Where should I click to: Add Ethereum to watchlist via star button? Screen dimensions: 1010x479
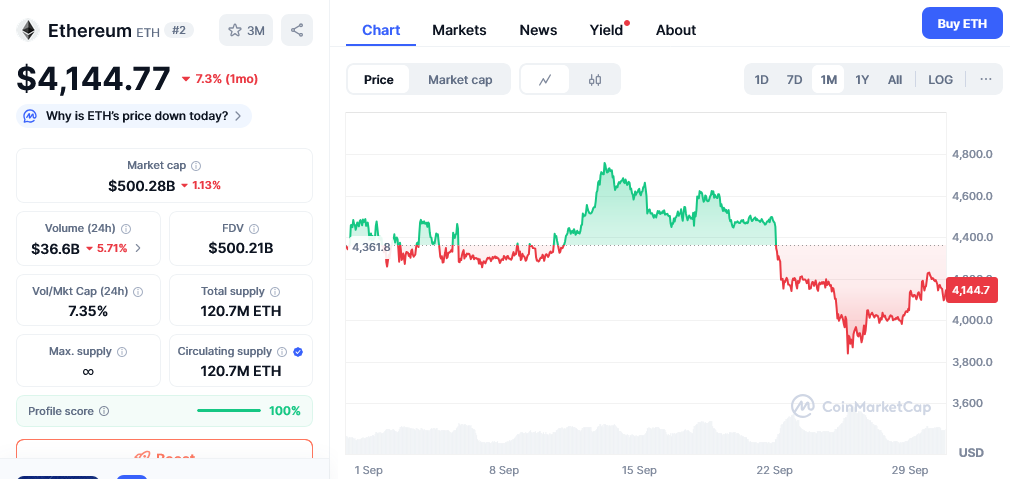(x=246, y=30)
